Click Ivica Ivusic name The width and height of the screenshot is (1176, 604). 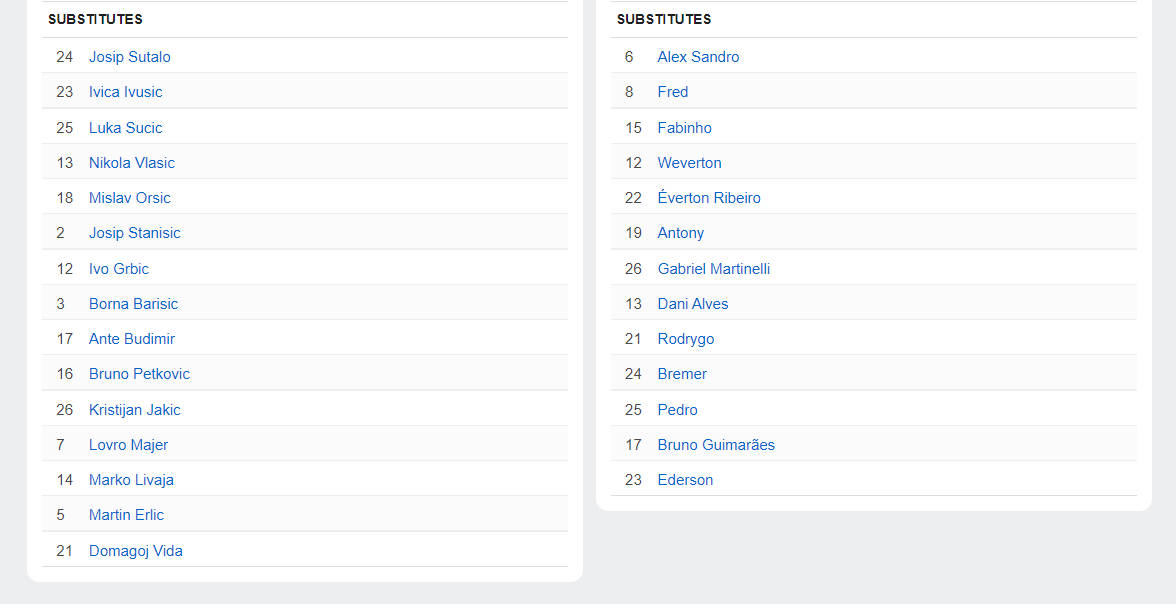(x=125, y=92)
